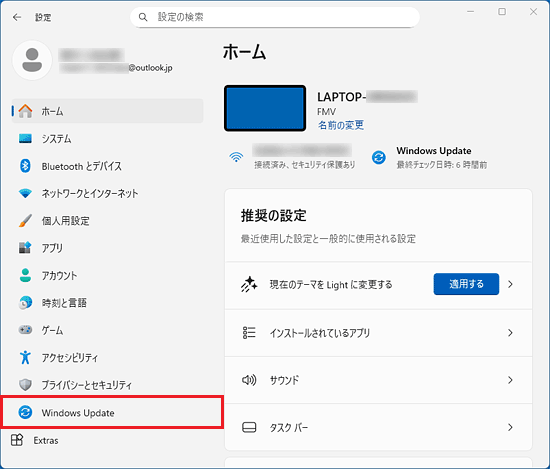Viewport: 550px width, 469px height.
Task: Maximize the Settings window
Action: tap(502, 12)
